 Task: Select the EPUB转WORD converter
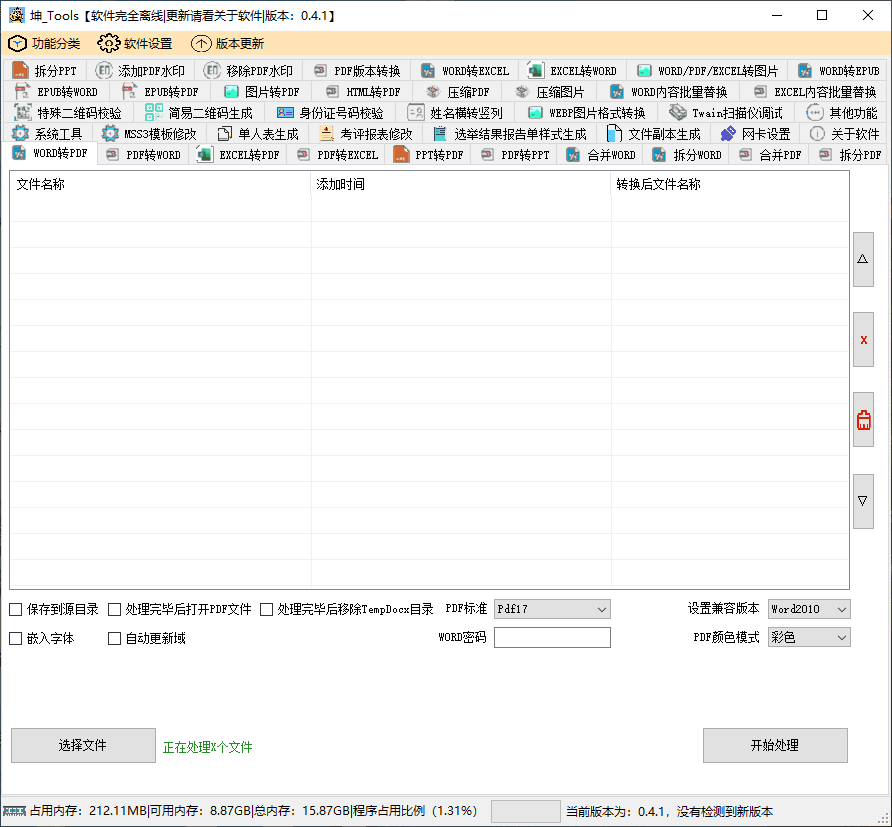pyautogui.click(x=56, y=91)
